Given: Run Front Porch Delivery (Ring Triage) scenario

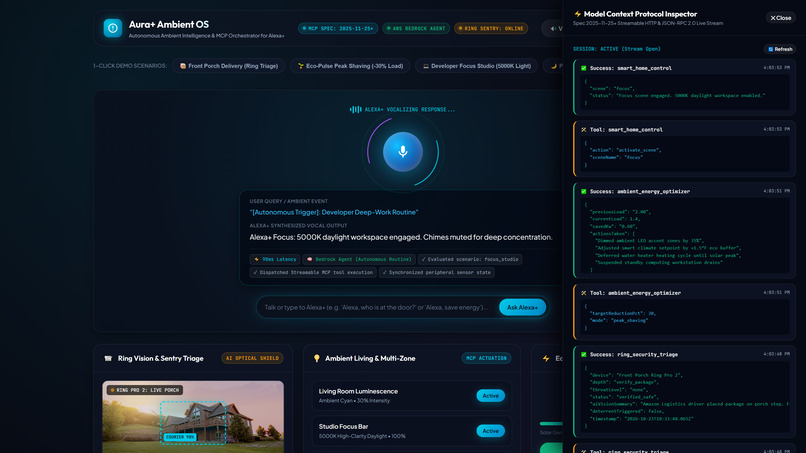Looking at the screenshot, I should click(x=228, y=66).
